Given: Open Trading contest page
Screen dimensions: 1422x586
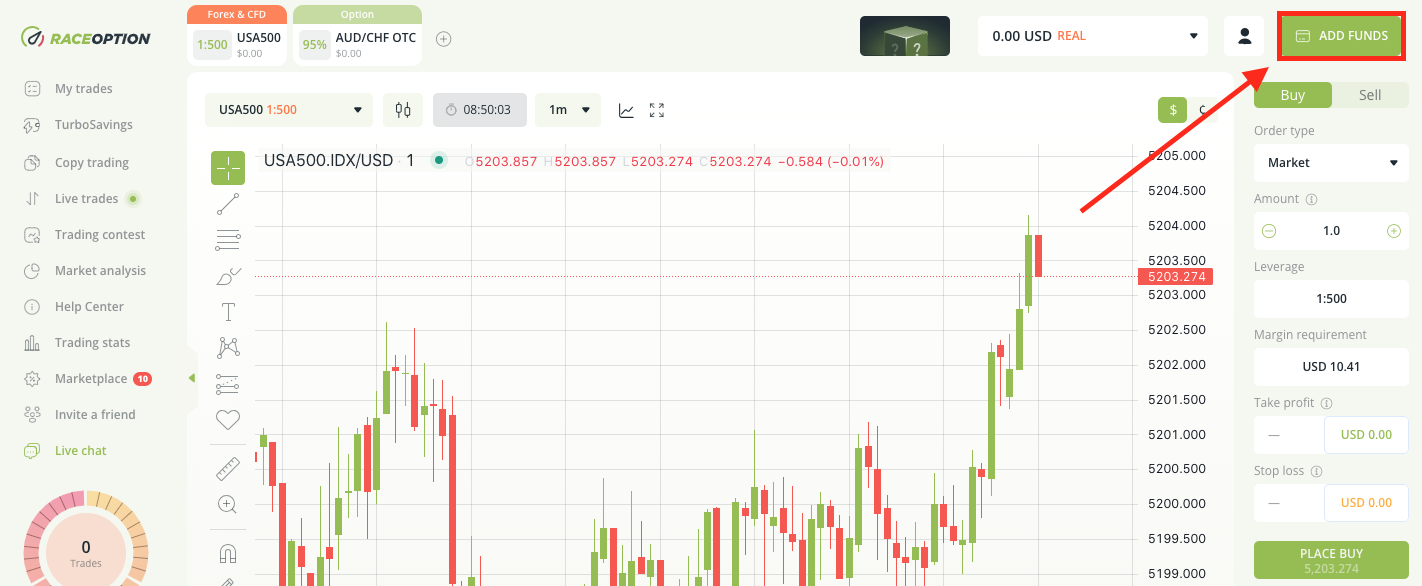Looking at the screenshot, I should click(x=100, y=235).
